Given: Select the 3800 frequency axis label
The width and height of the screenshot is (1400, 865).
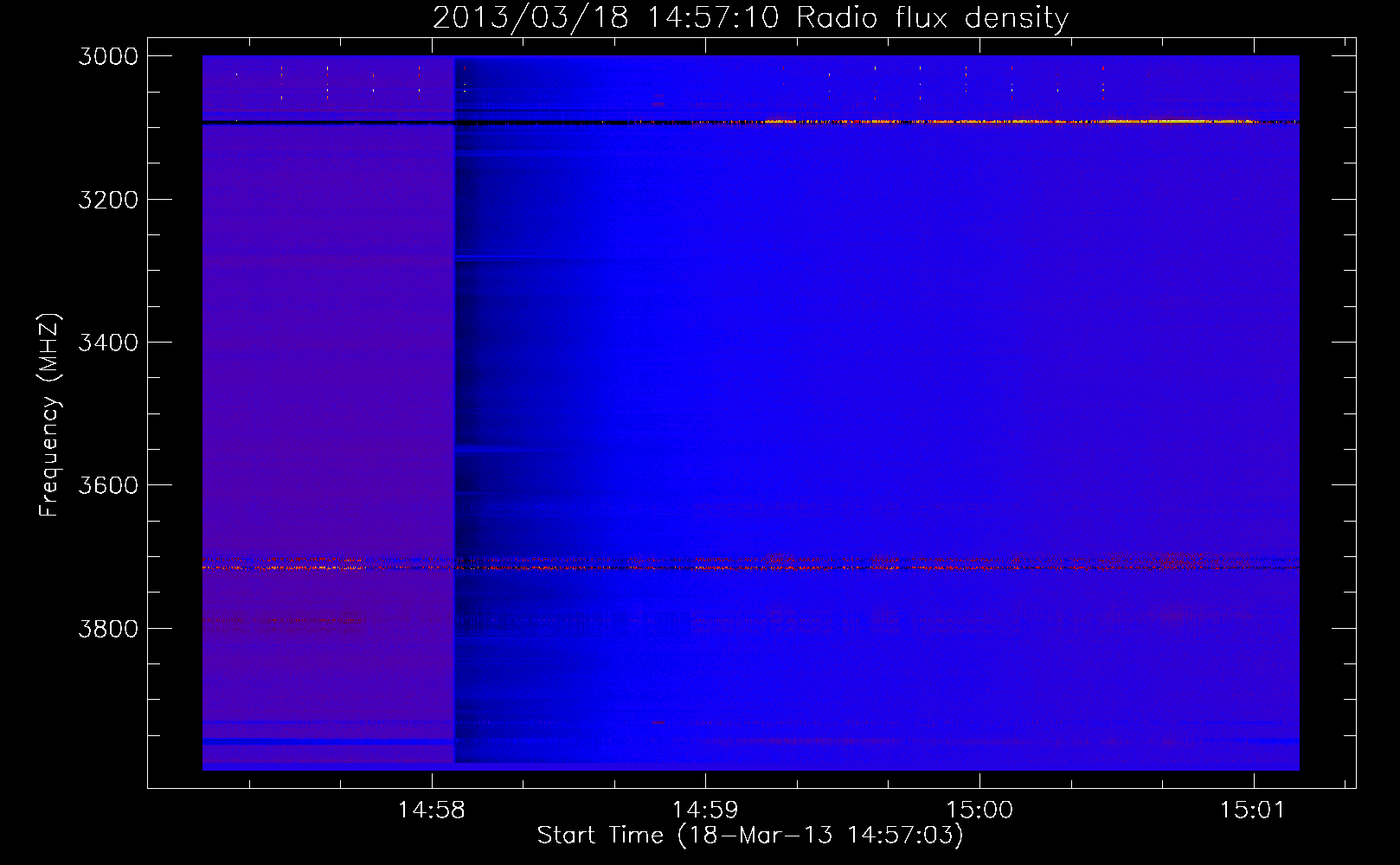Looking at the screenshot, I should pos(108,628).
